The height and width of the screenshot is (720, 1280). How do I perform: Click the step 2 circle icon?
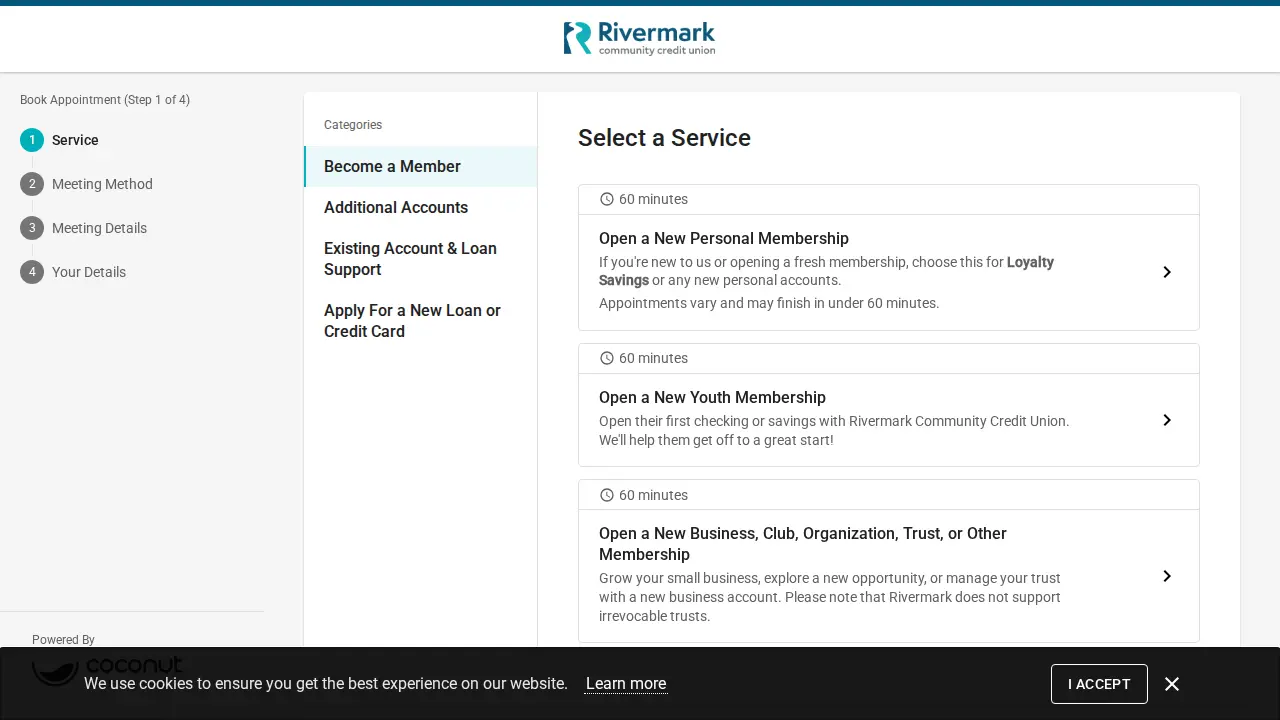tap(32, 184)
